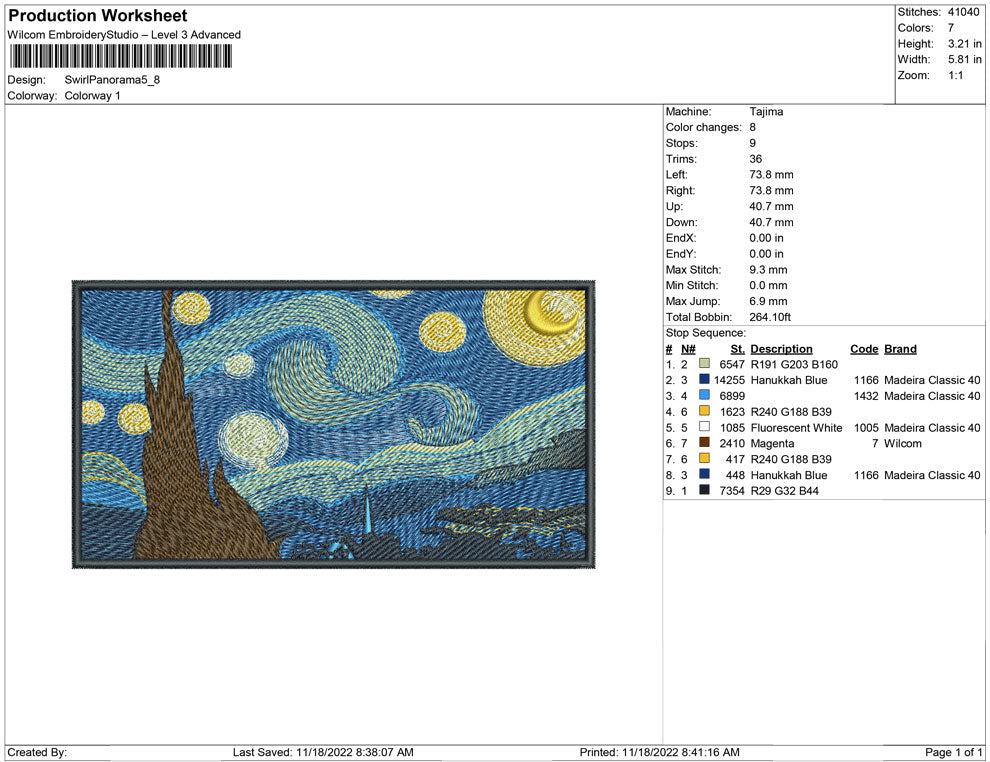Click the Max Jump value 6.9 mm

pyautogui.click(x=768, y=301)
